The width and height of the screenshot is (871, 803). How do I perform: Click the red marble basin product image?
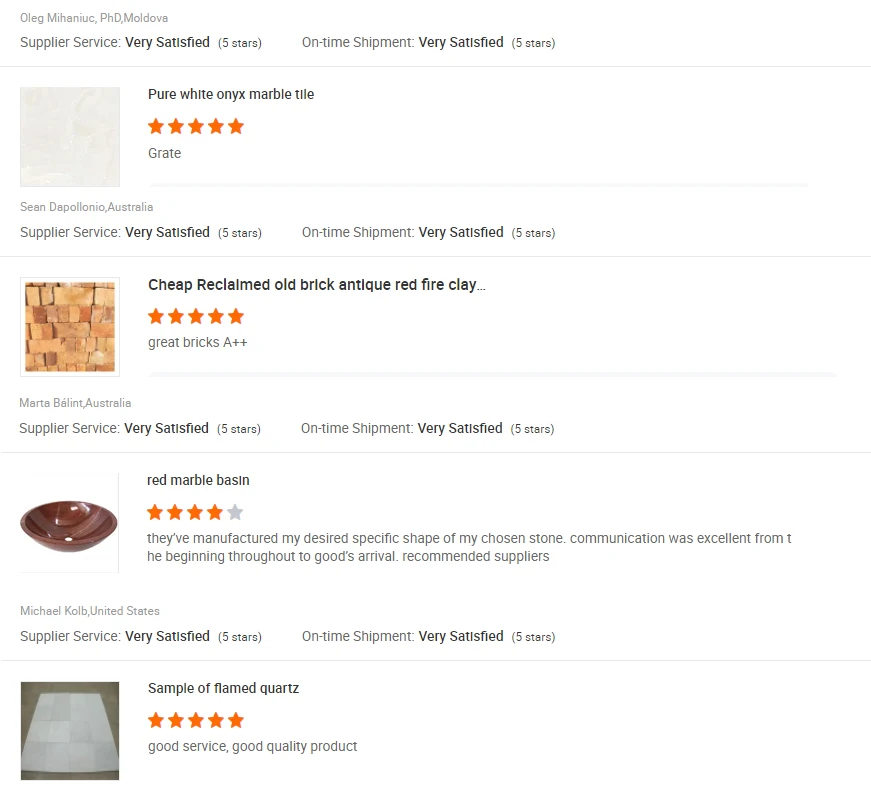(x=69, y=523)
